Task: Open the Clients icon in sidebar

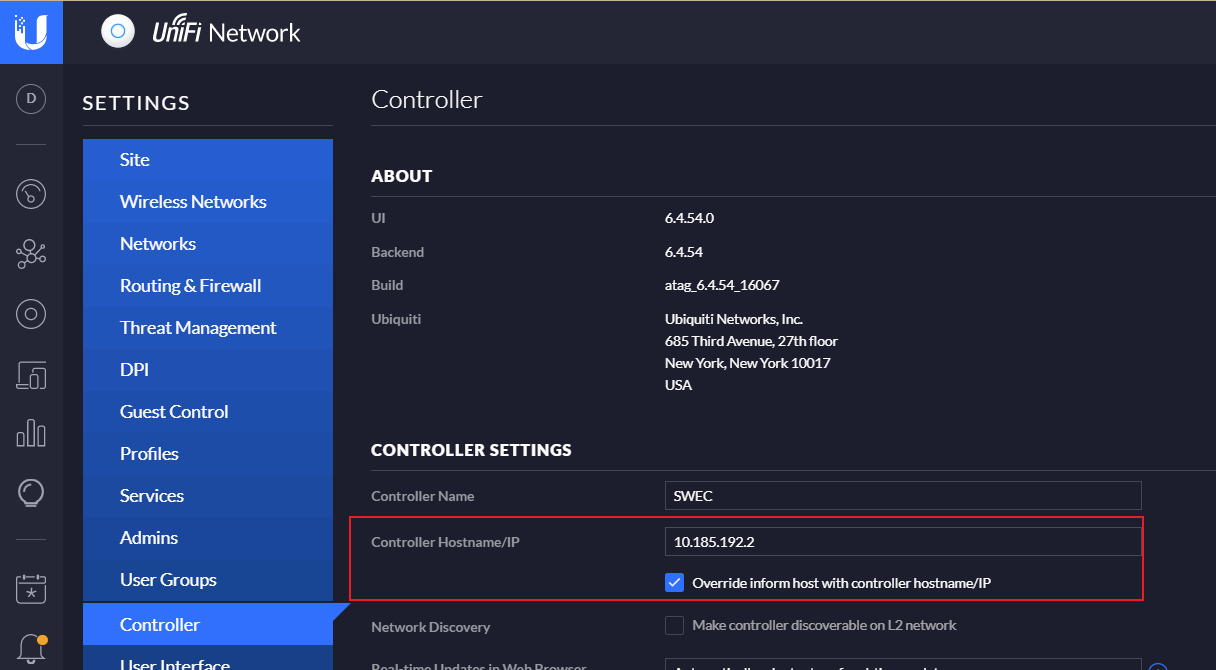Action: coord(31,375)
